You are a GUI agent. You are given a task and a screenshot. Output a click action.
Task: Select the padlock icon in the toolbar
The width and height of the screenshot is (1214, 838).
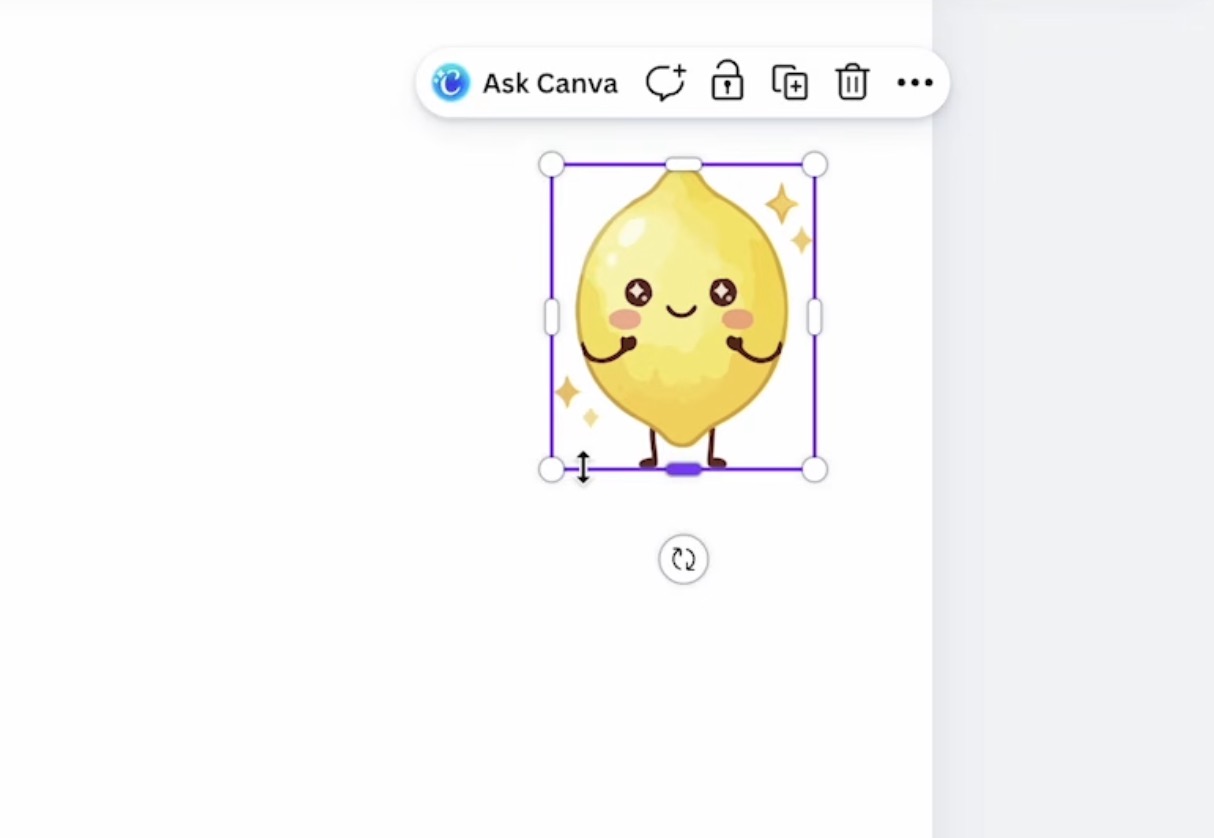pos(727,82)
